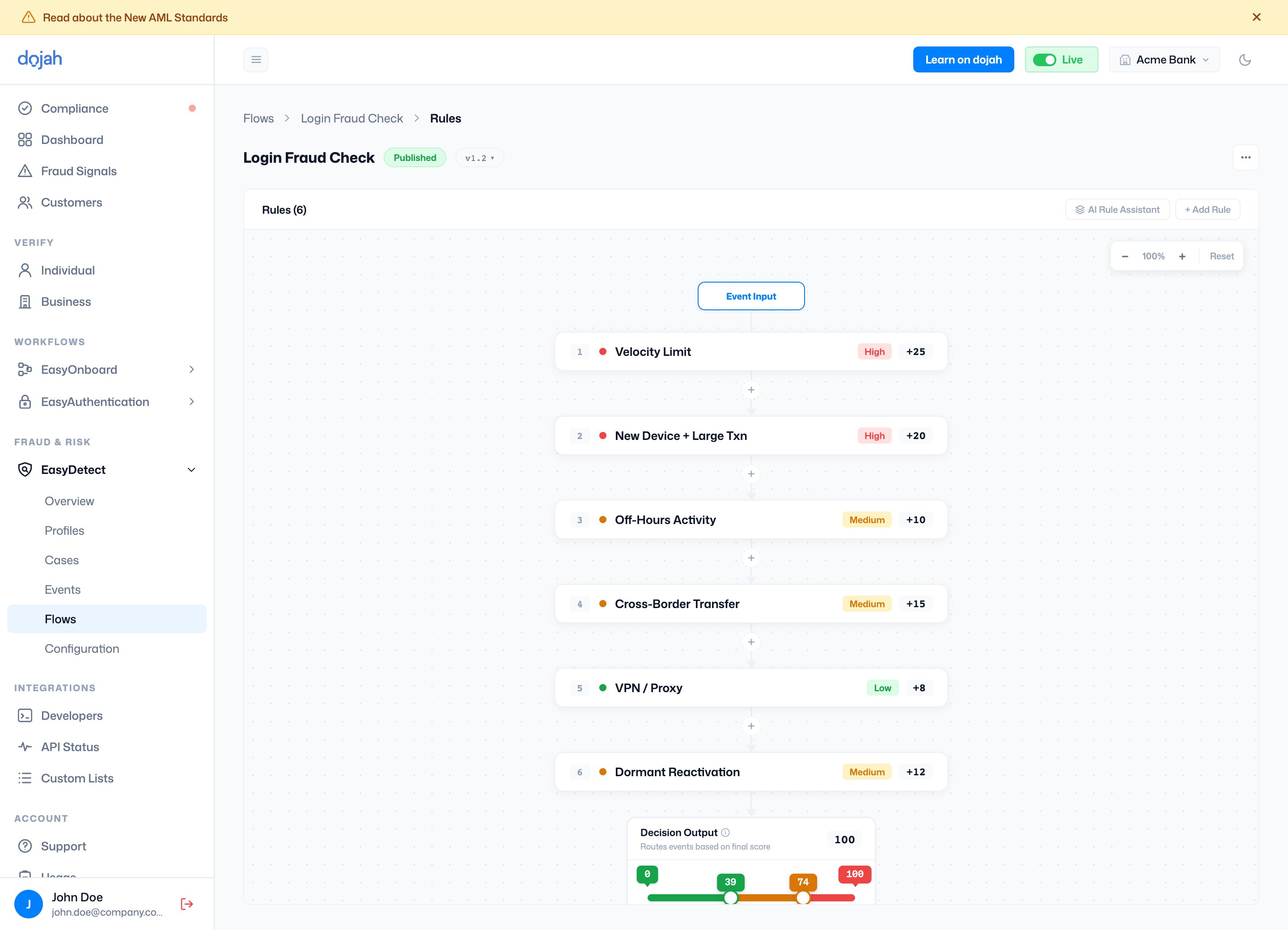The image size is (1288, 930).
Task: Click the logout icon next to John Doe
Action: coord(187,904)
